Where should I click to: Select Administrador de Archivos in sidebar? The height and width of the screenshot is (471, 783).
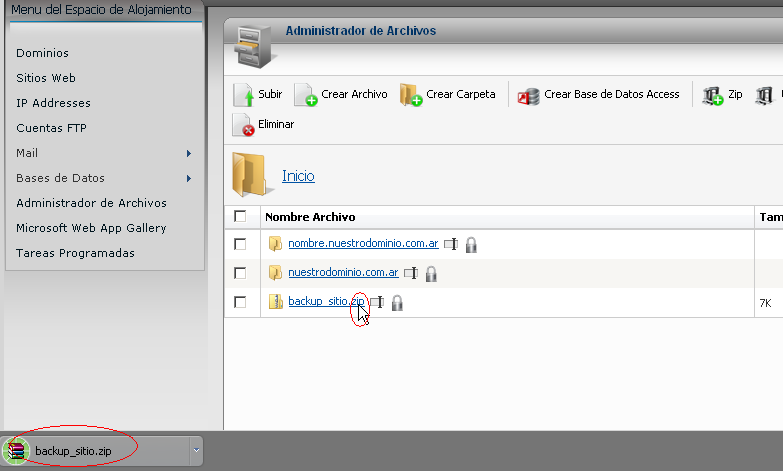click(x=91, y=203)
